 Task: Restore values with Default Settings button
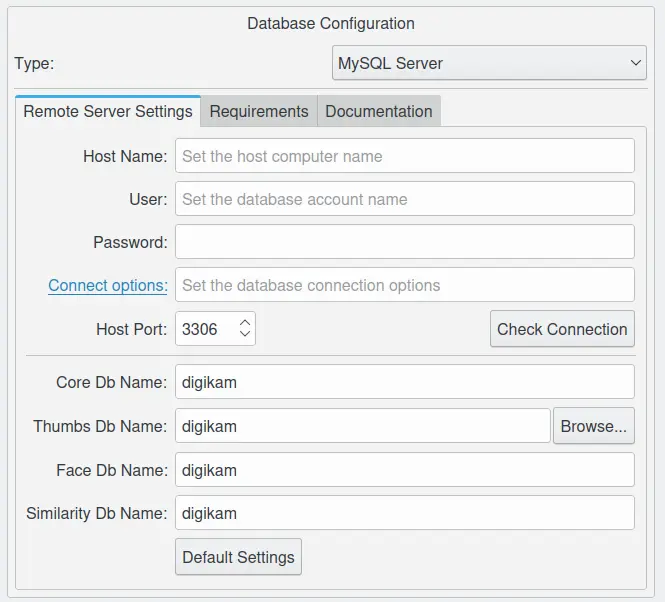[238, 557]
